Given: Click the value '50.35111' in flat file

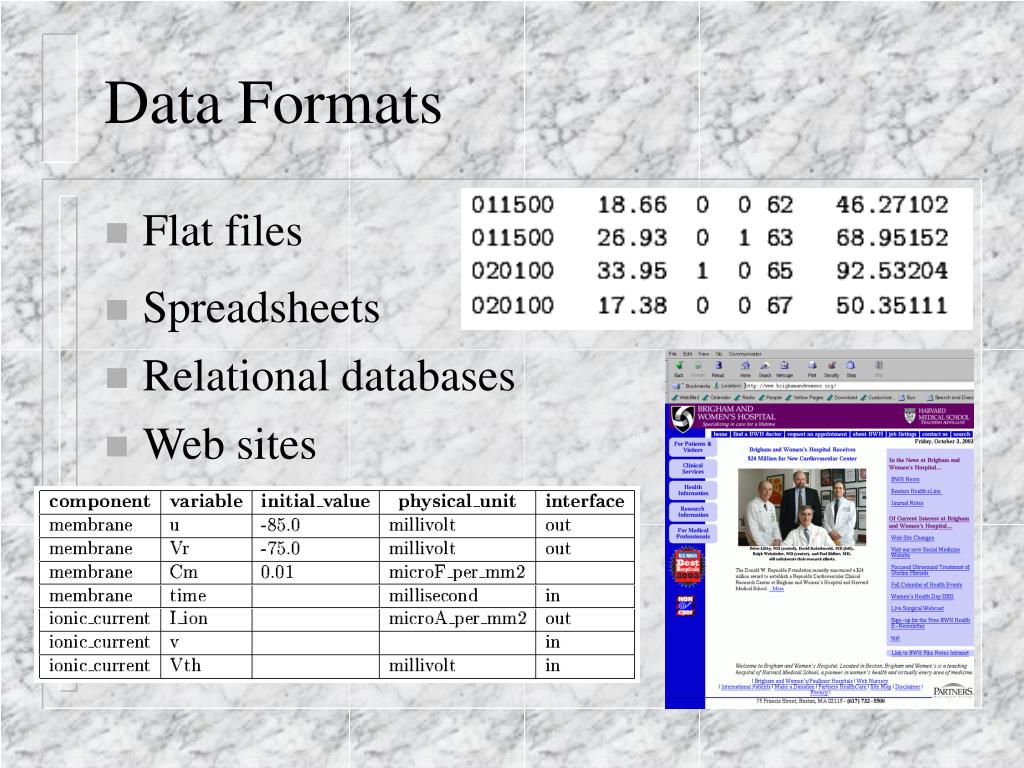Looking at the screenshot, I should (892, 306).
